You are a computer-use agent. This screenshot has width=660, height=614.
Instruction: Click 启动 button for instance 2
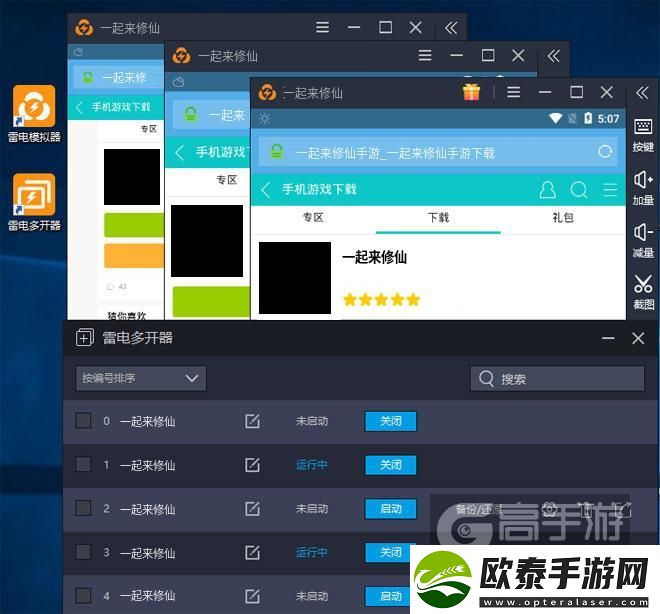[391, 509]
